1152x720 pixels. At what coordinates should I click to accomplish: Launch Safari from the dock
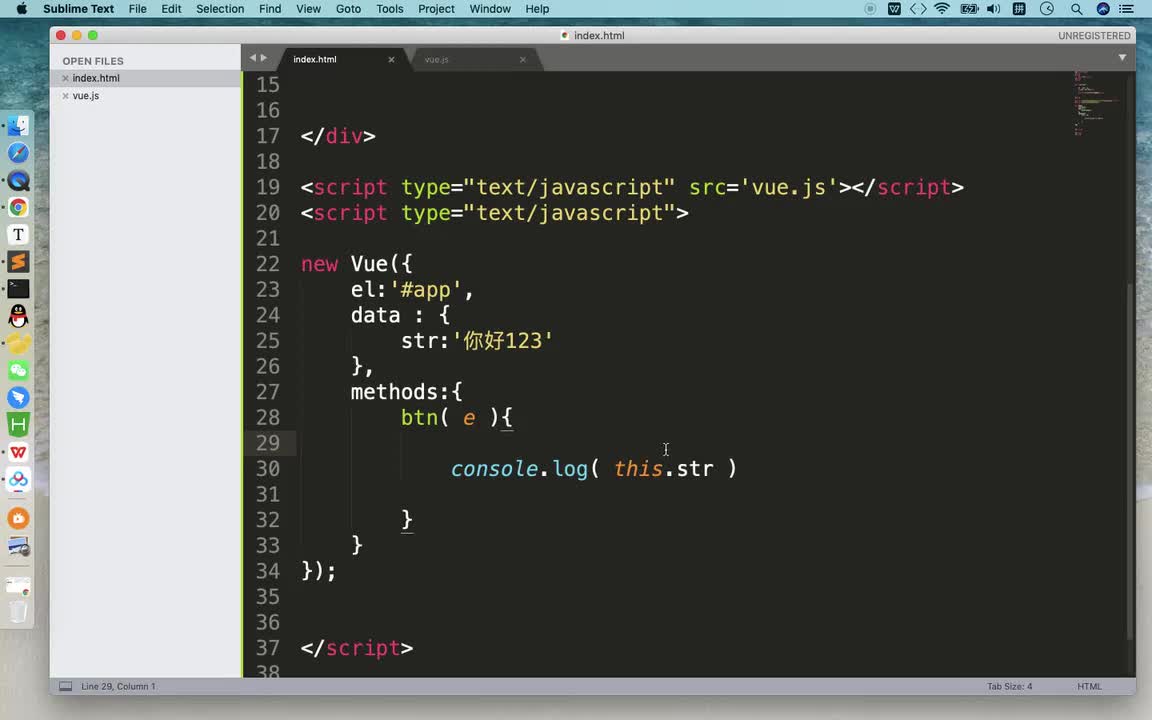point(18,153)
